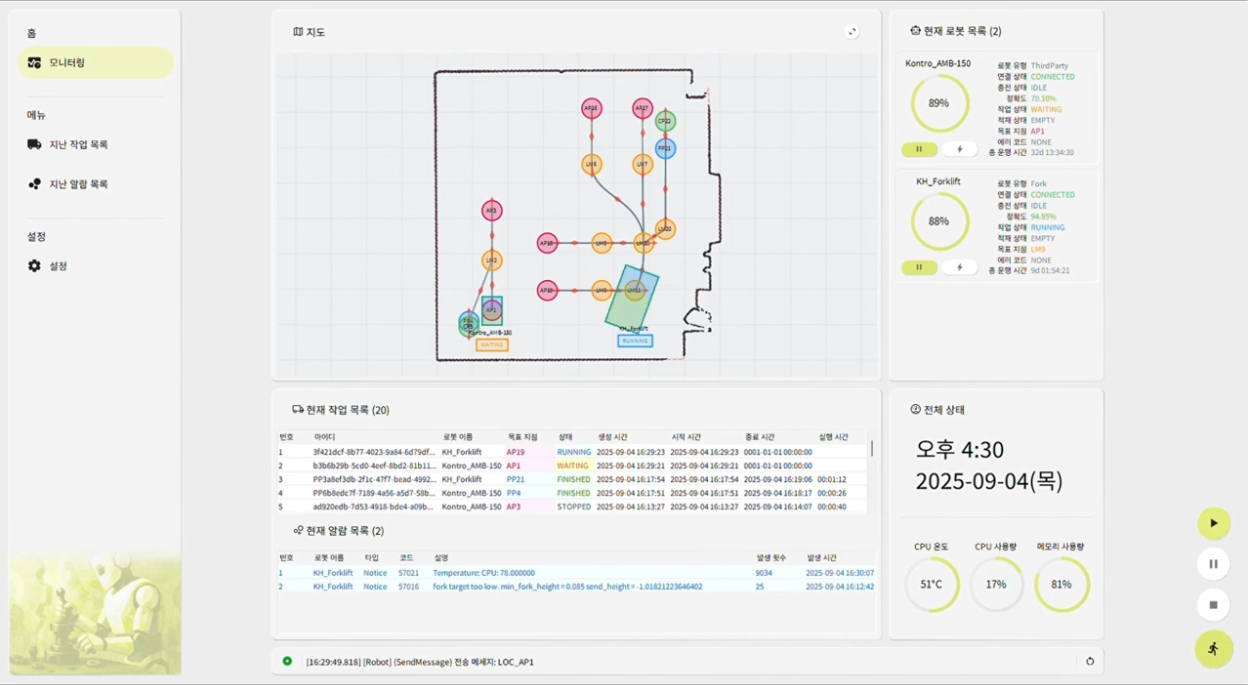Click the Kontro_AMB-150 89% battery gauge
The width and height of the screenshot is (1248, 685).
(x=939, y=103)
